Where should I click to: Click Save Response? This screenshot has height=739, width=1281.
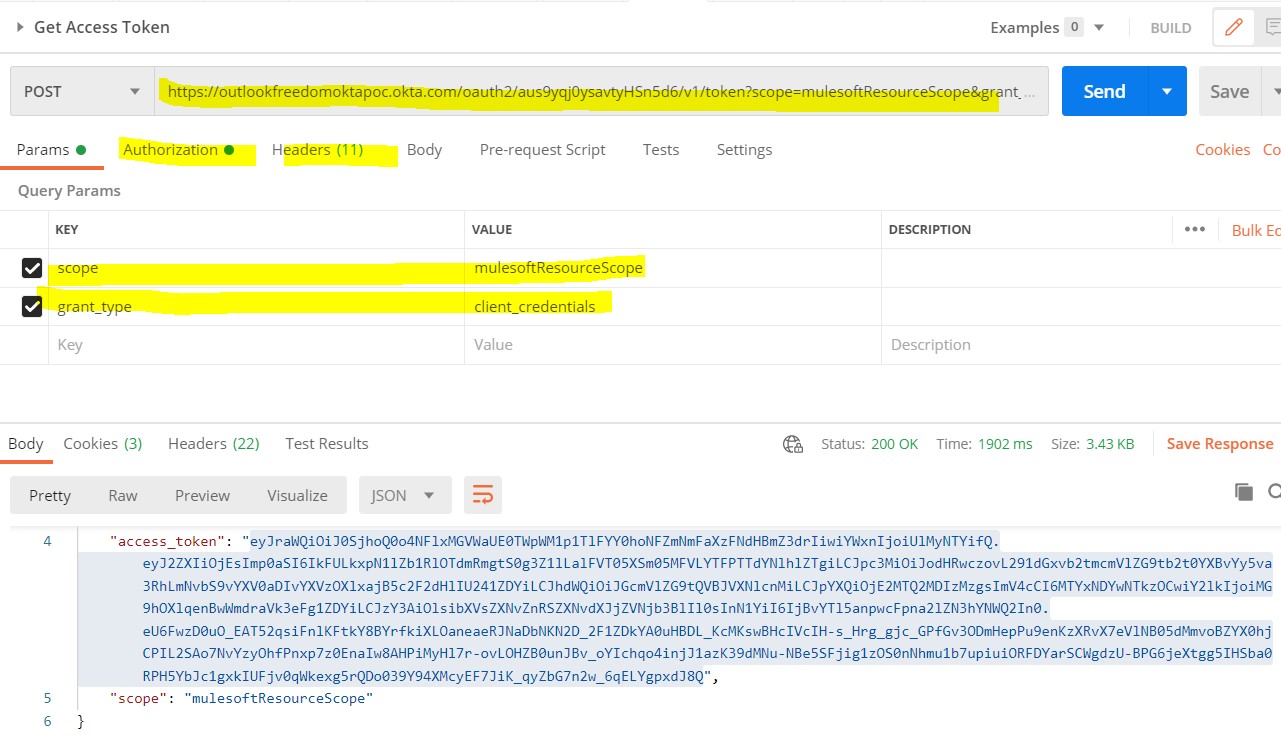[x=1220, y=444]
